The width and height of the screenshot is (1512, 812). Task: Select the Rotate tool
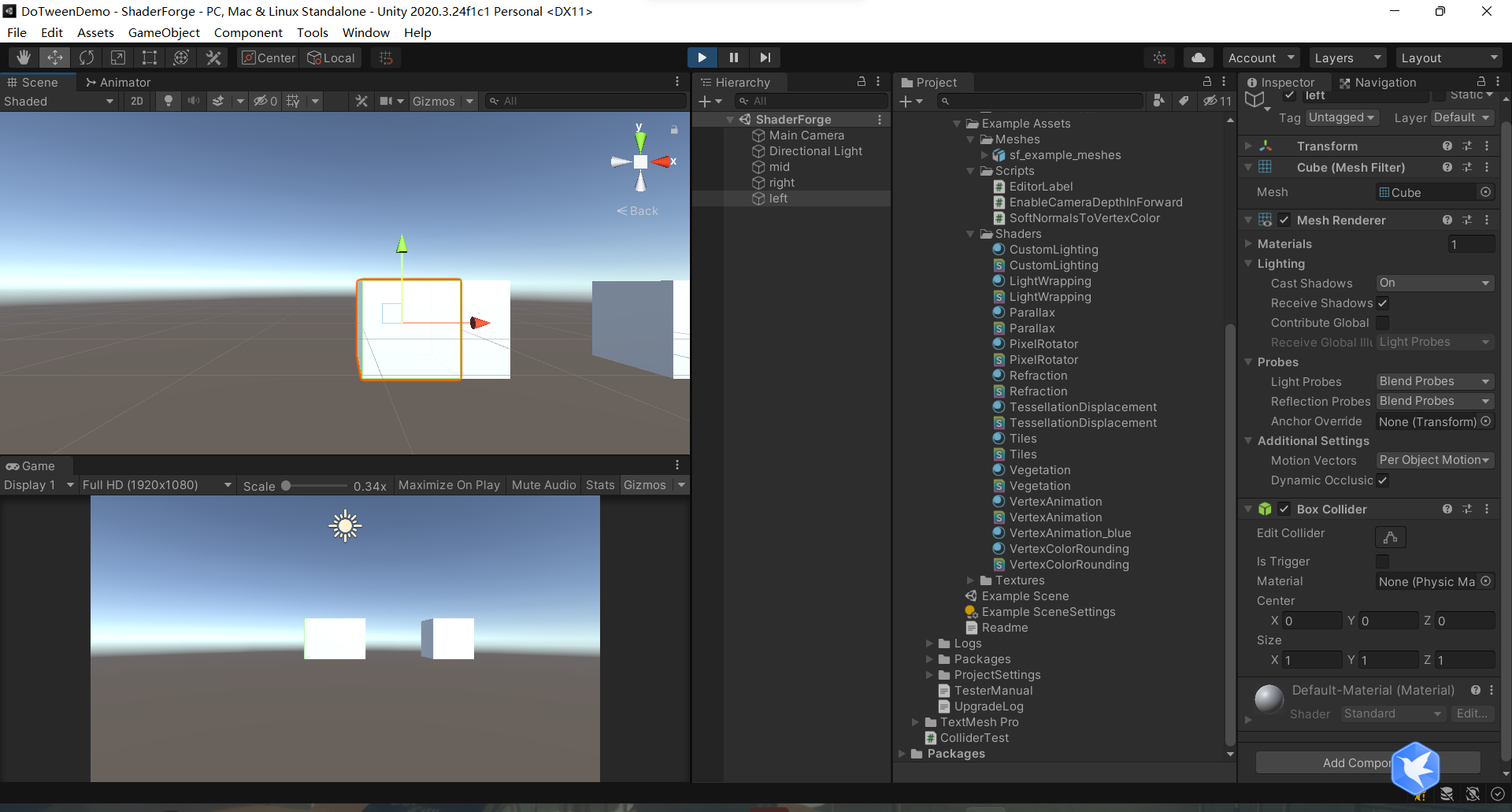pyautogui.click(x=87, y=57)
